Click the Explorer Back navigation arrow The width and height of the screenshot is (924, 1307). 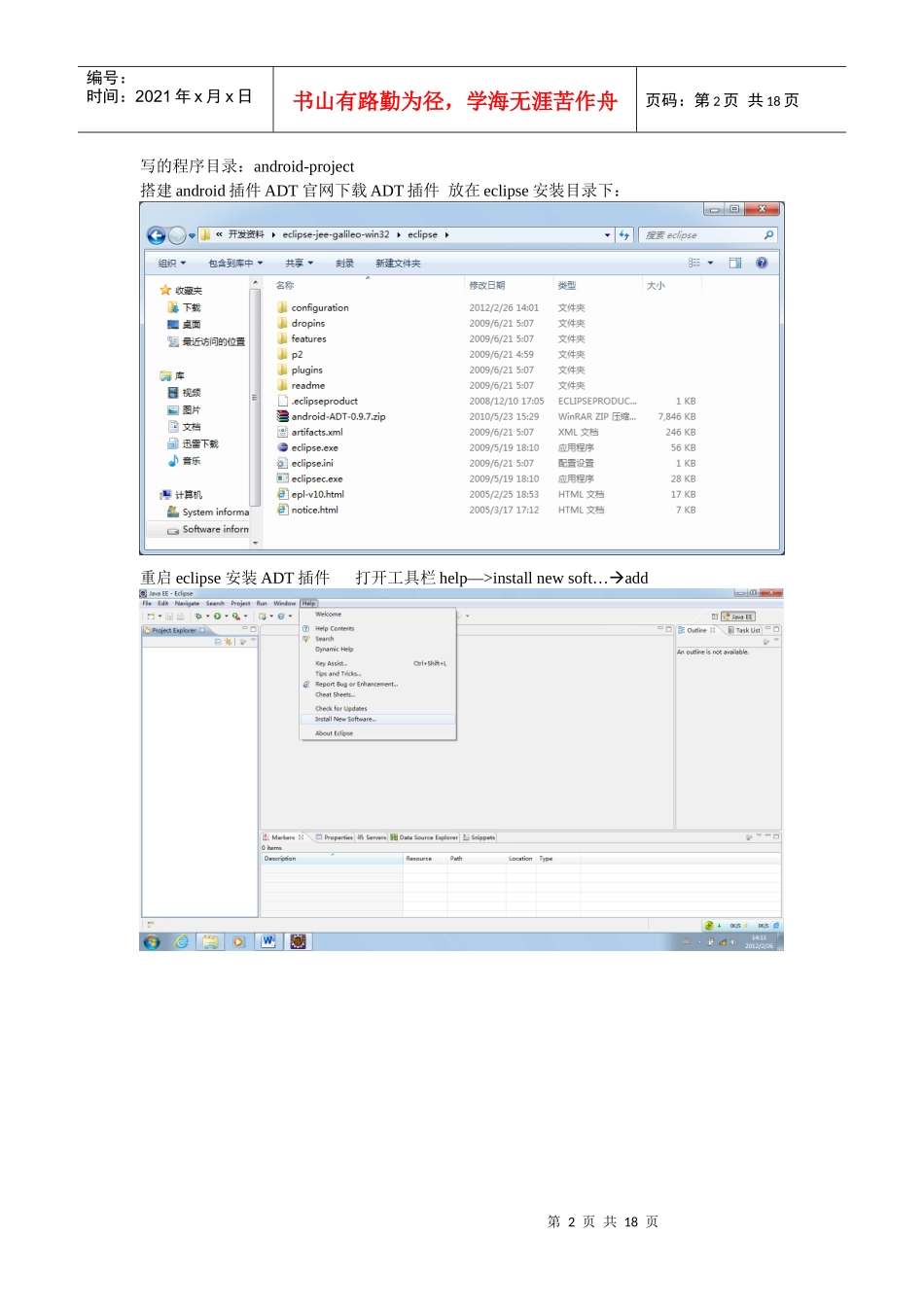click(156, 235)
